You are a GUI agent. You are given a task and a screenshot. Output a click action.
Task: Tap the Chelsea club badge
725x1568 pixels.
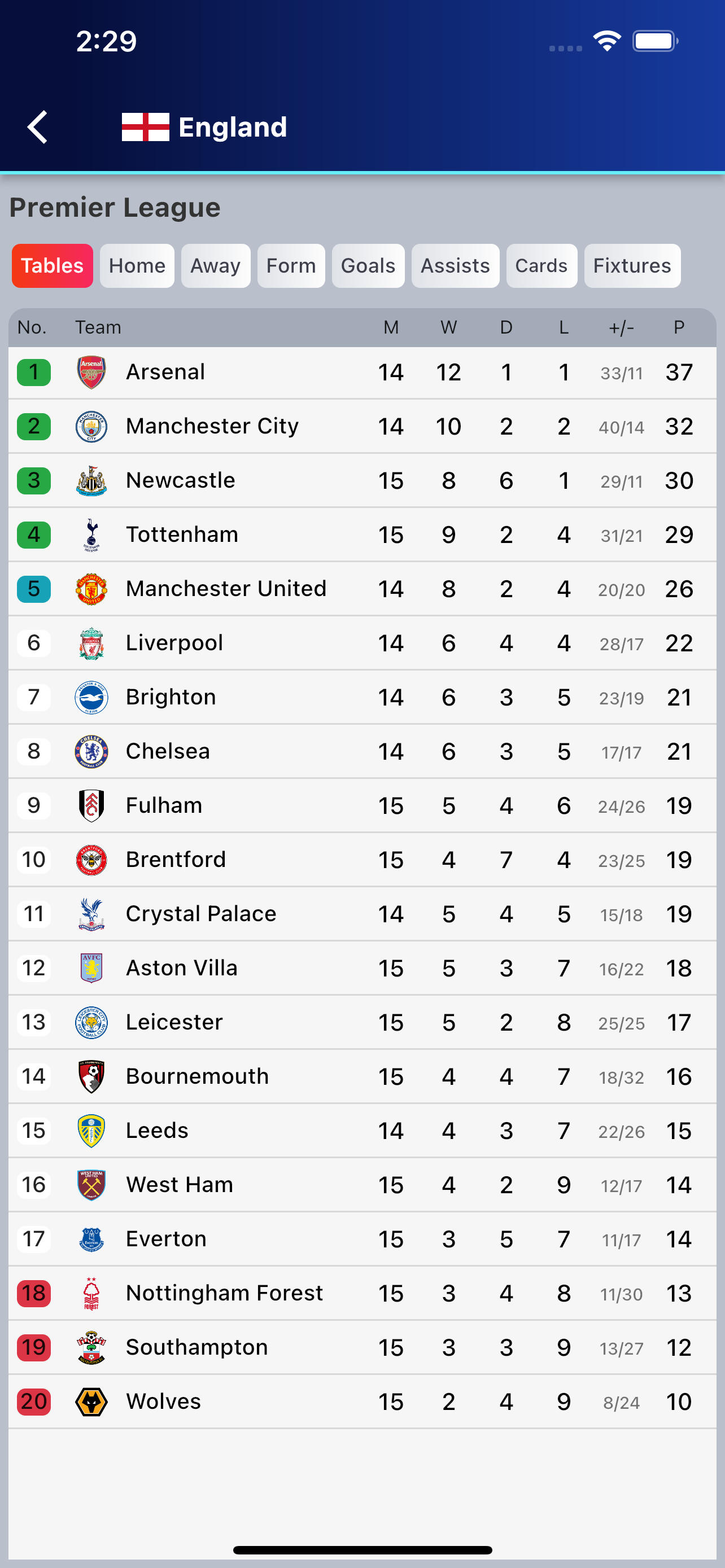[91, 752]
